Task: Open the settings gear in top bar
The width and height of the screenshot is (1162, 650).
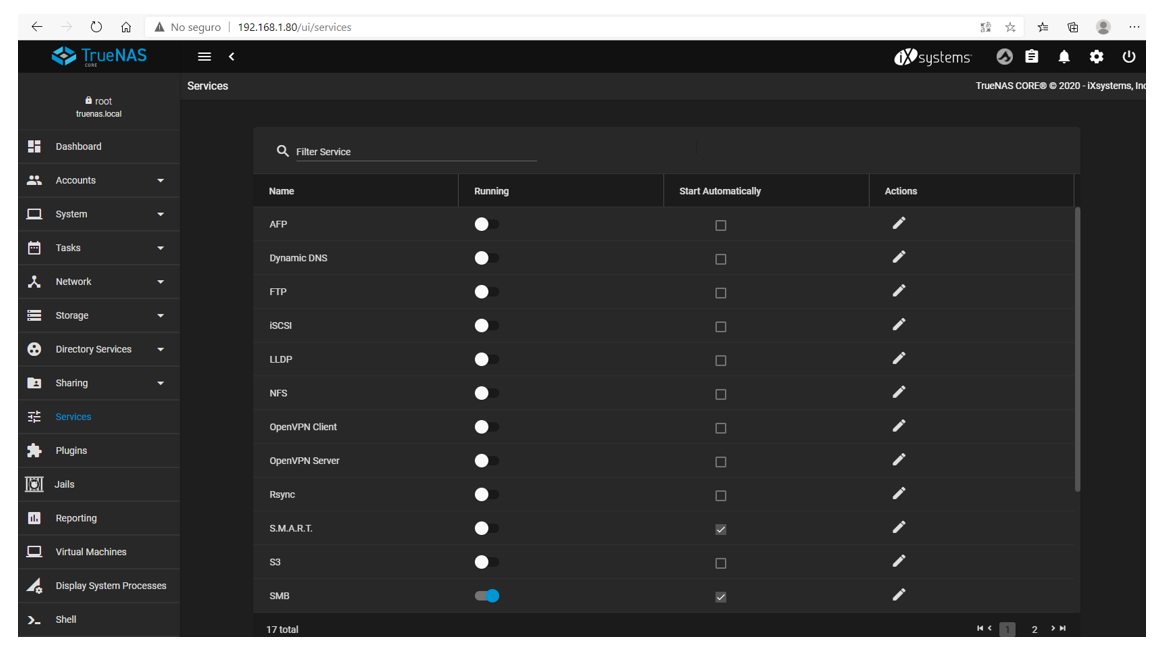Action: coord(1096,57)
